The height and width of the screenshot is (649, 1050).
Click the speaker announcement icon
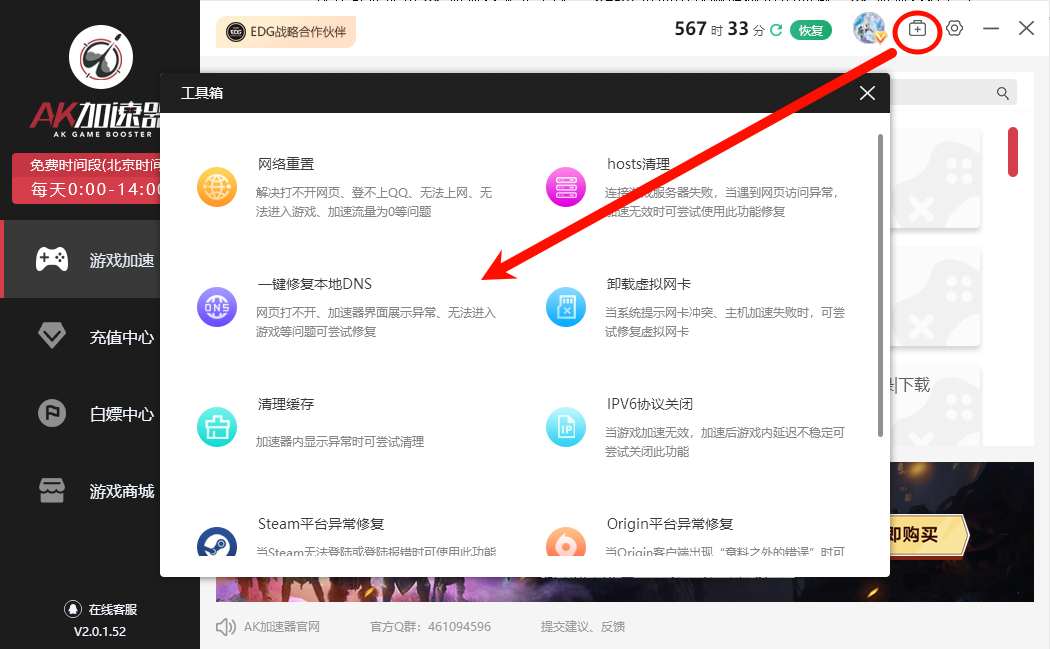(x=226, y=627)
